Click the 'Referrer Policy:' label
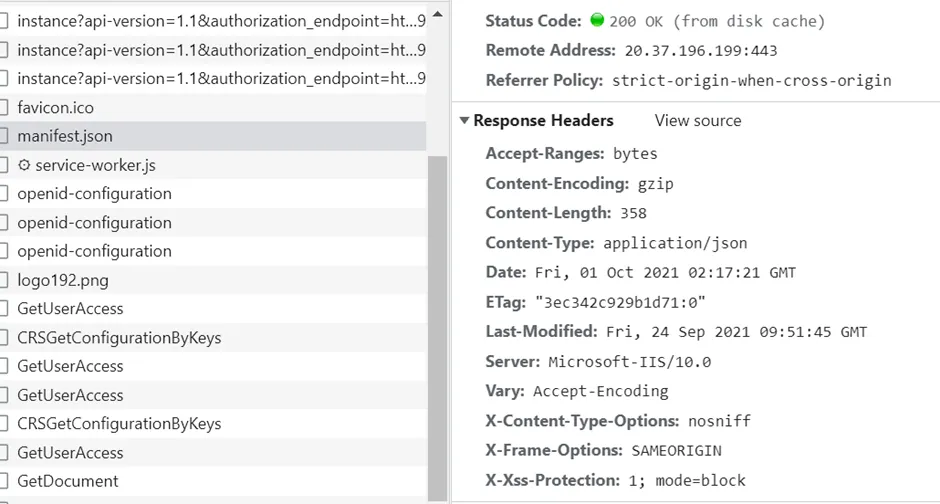 point(544,80)
